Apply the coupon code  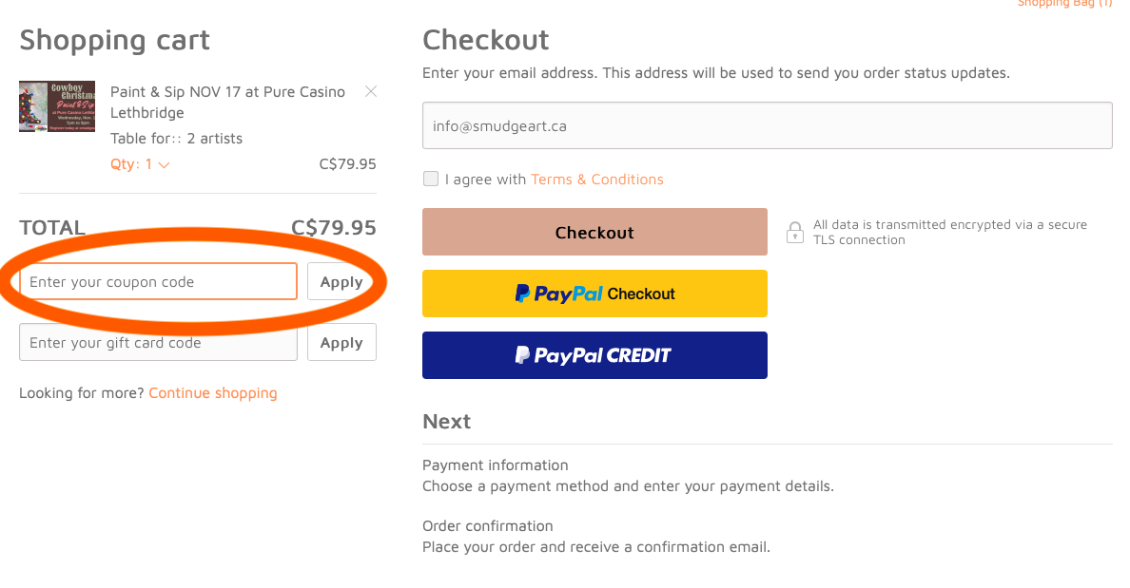click(x=342, y=282)
